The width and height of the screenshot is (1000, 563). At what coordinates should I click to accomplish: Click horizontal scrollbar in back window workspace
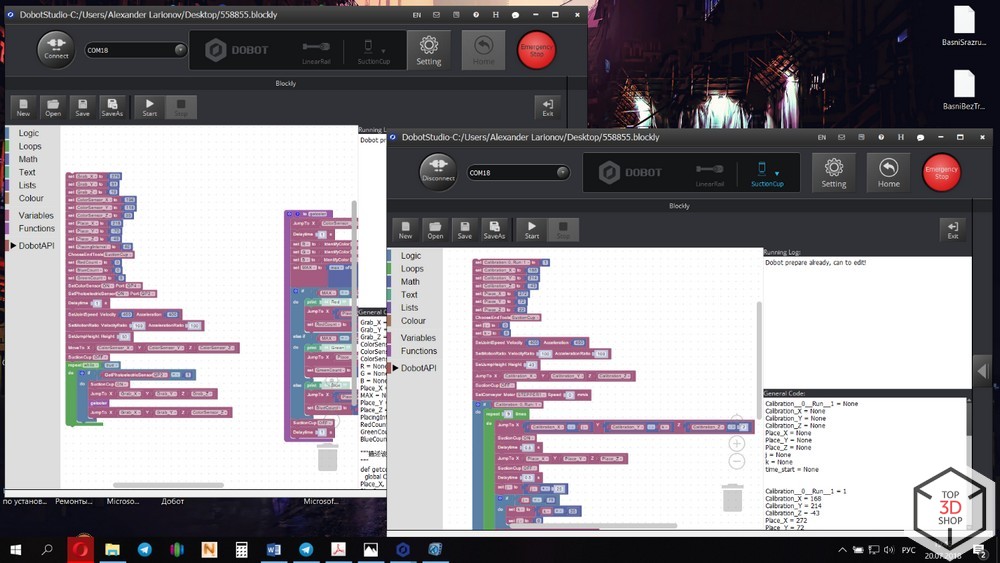[168, 485]
